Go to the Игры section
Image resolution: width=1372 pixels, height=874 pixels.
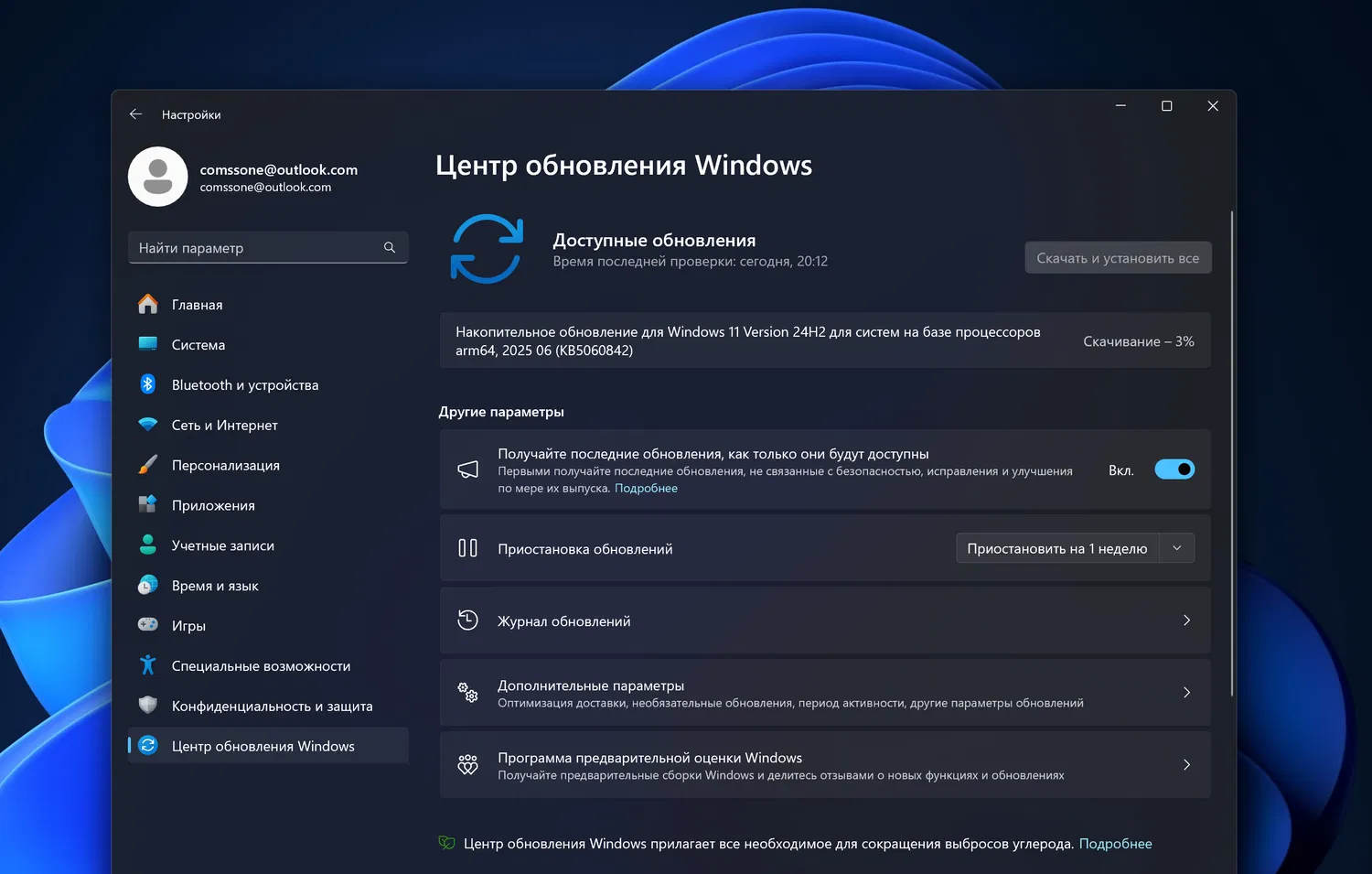tap(268, 626)
